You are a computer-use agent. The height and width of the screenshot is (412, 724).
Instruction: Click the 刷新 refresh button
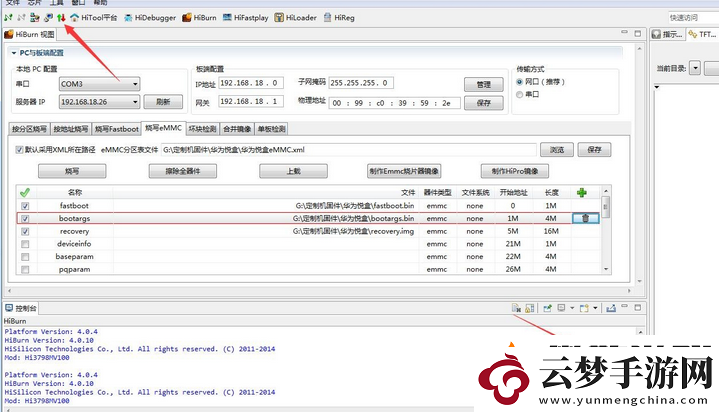(x=163, y=102)
